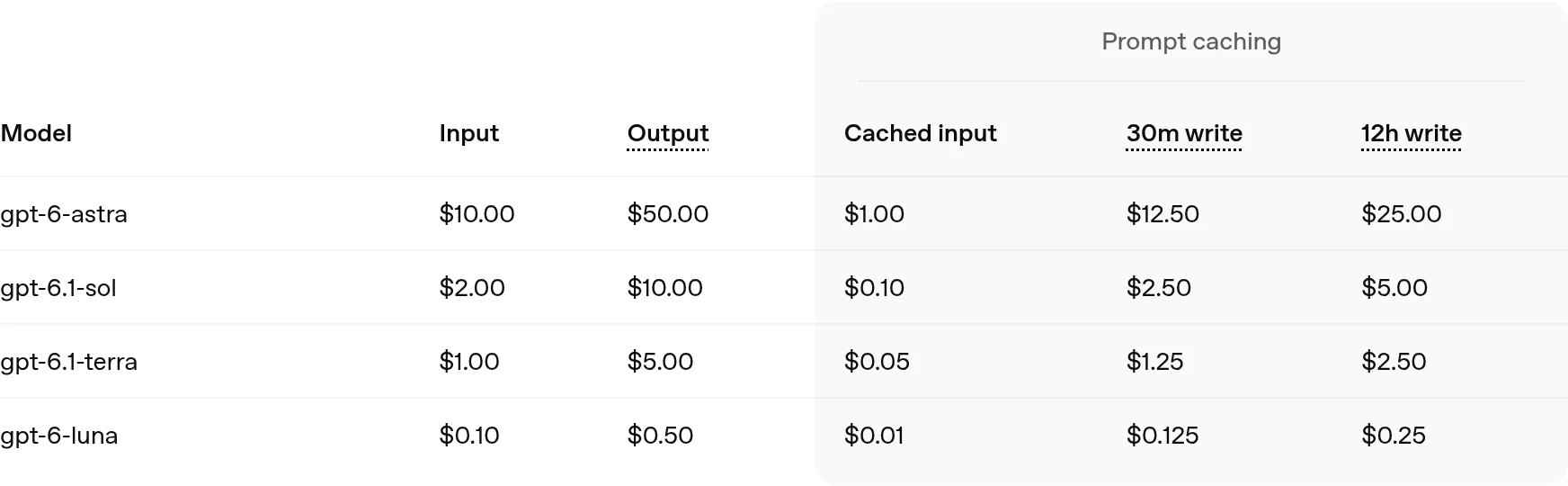Click gpt-6.1-sol cached input price $0.10

tap(874, 288)
